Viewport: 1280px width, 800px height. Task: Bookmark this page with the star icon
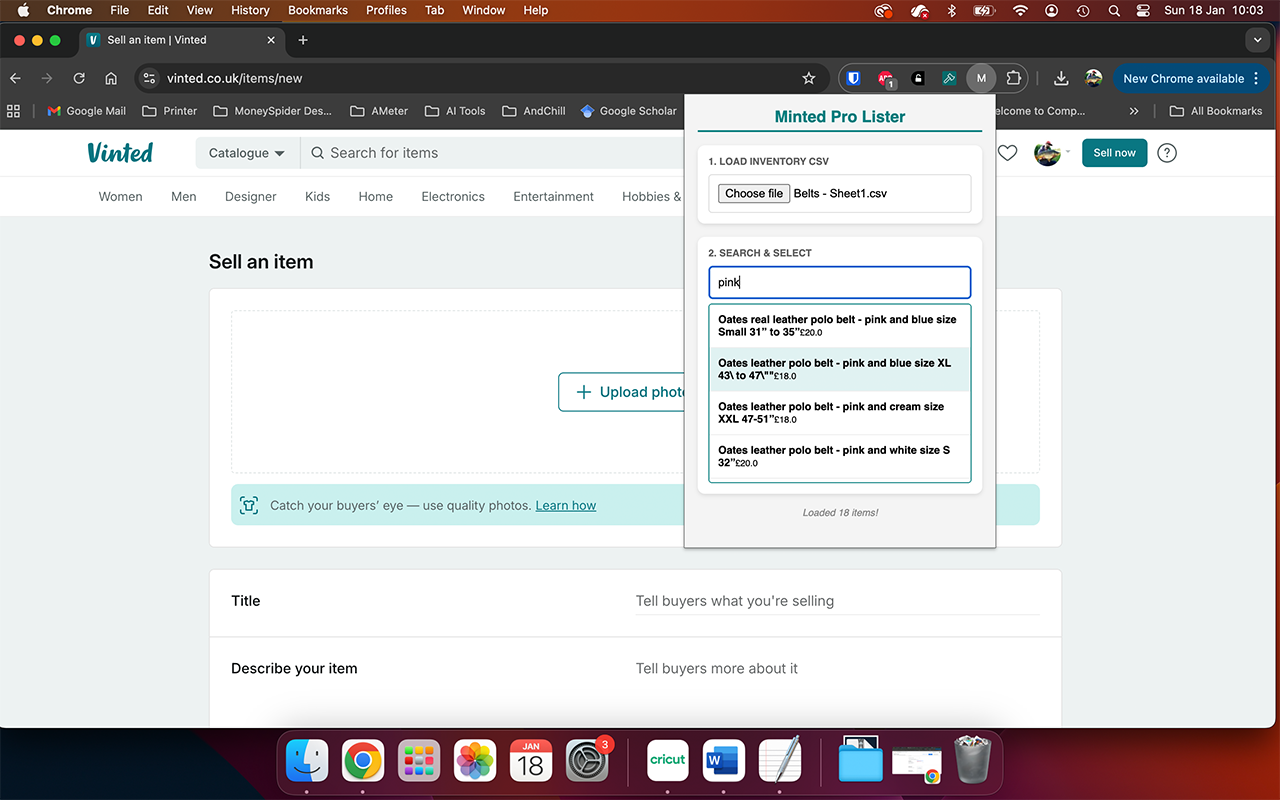(x=809, y=78)
